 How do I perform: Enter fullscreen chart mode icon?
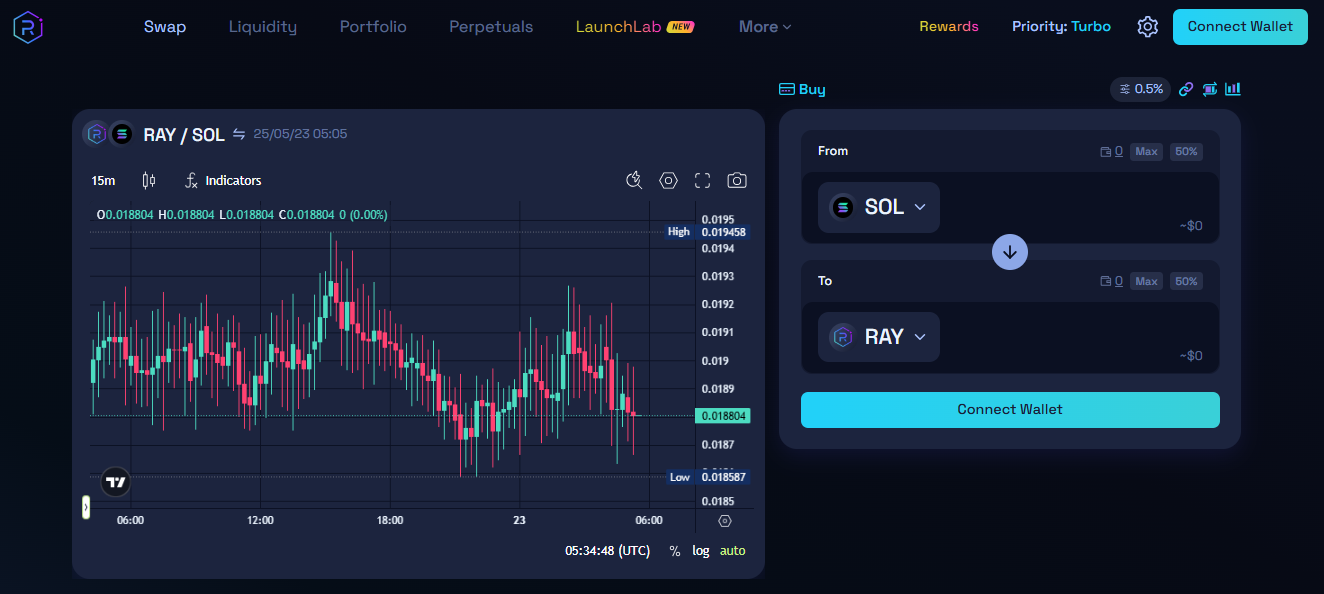click(x=703, y=180)
